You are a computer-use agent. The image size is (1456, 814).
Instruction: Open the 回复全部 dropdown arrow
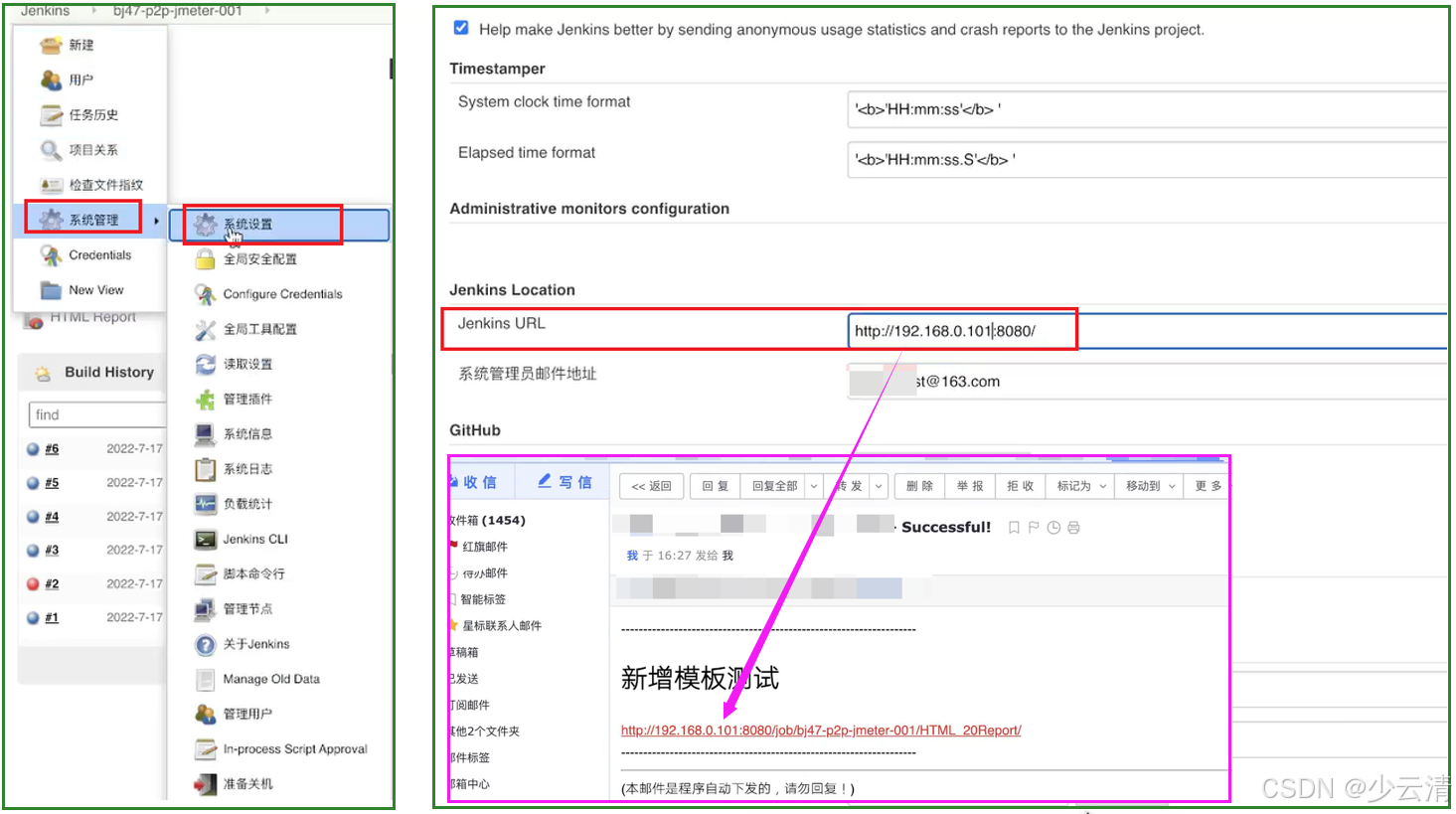point(814,486)
